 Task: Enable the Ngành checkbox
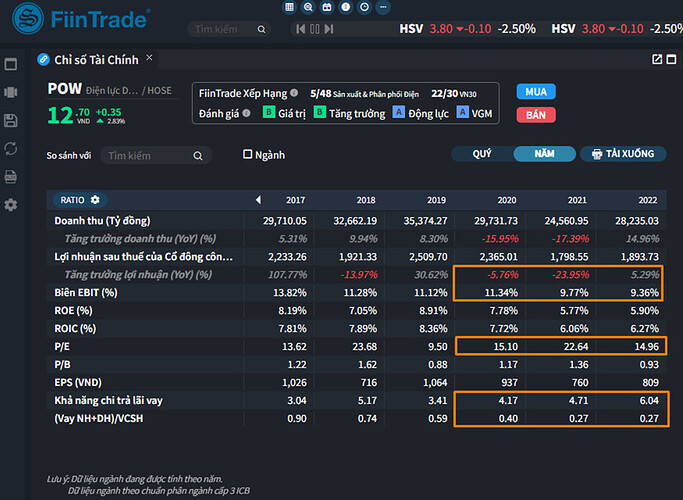click(248, 155)
